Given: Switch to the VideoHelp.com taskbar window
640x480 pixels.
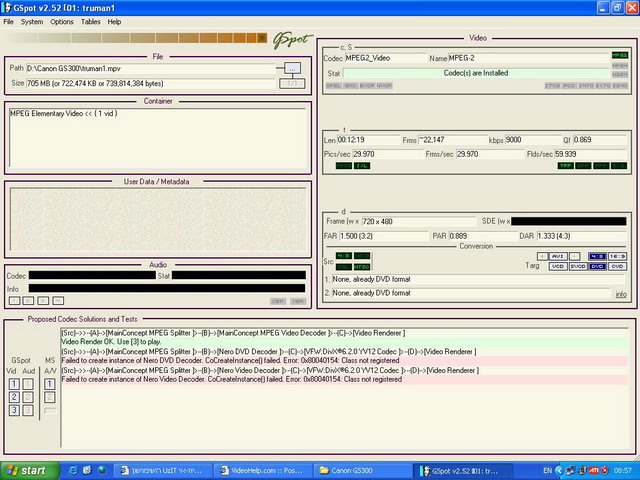Looking at the screenshot, I should pos(263,471).
